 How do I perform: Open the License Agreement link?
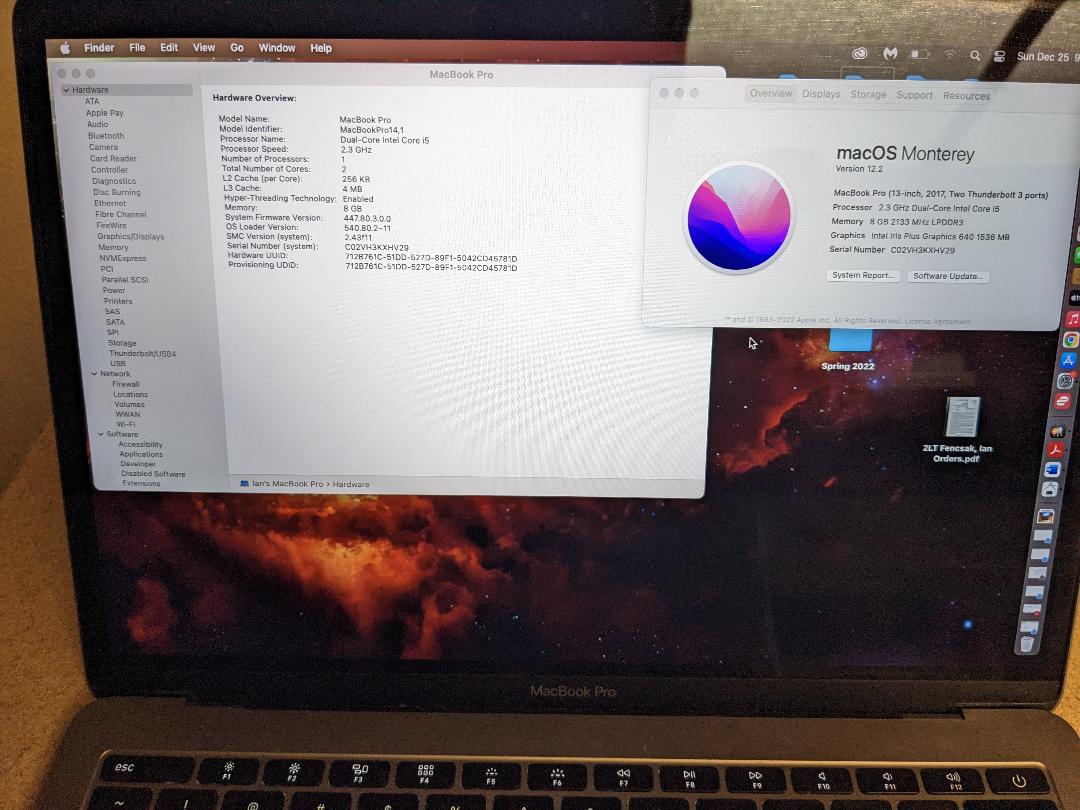click(x=937, y=321)
